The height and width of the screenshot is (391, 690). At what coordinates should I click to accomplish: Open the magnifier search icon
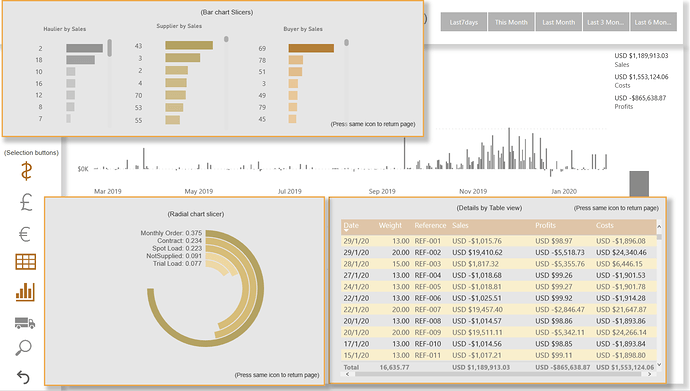[23, 348]
